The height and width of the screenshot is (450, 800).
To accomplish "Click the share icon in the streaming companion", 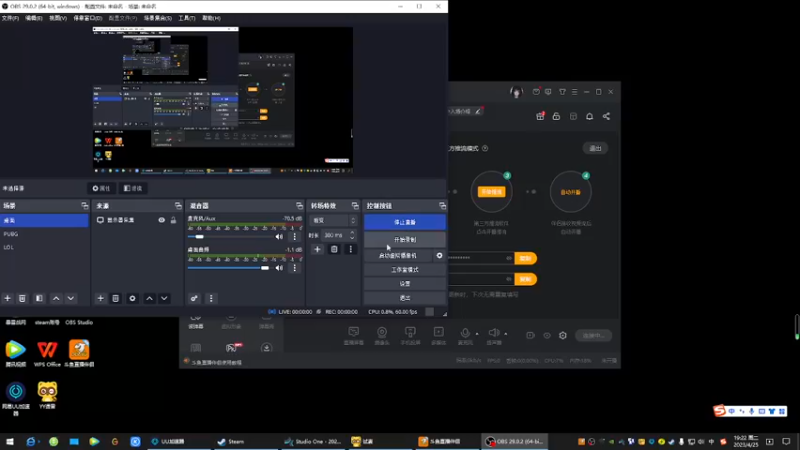I will tap(606, 116).
